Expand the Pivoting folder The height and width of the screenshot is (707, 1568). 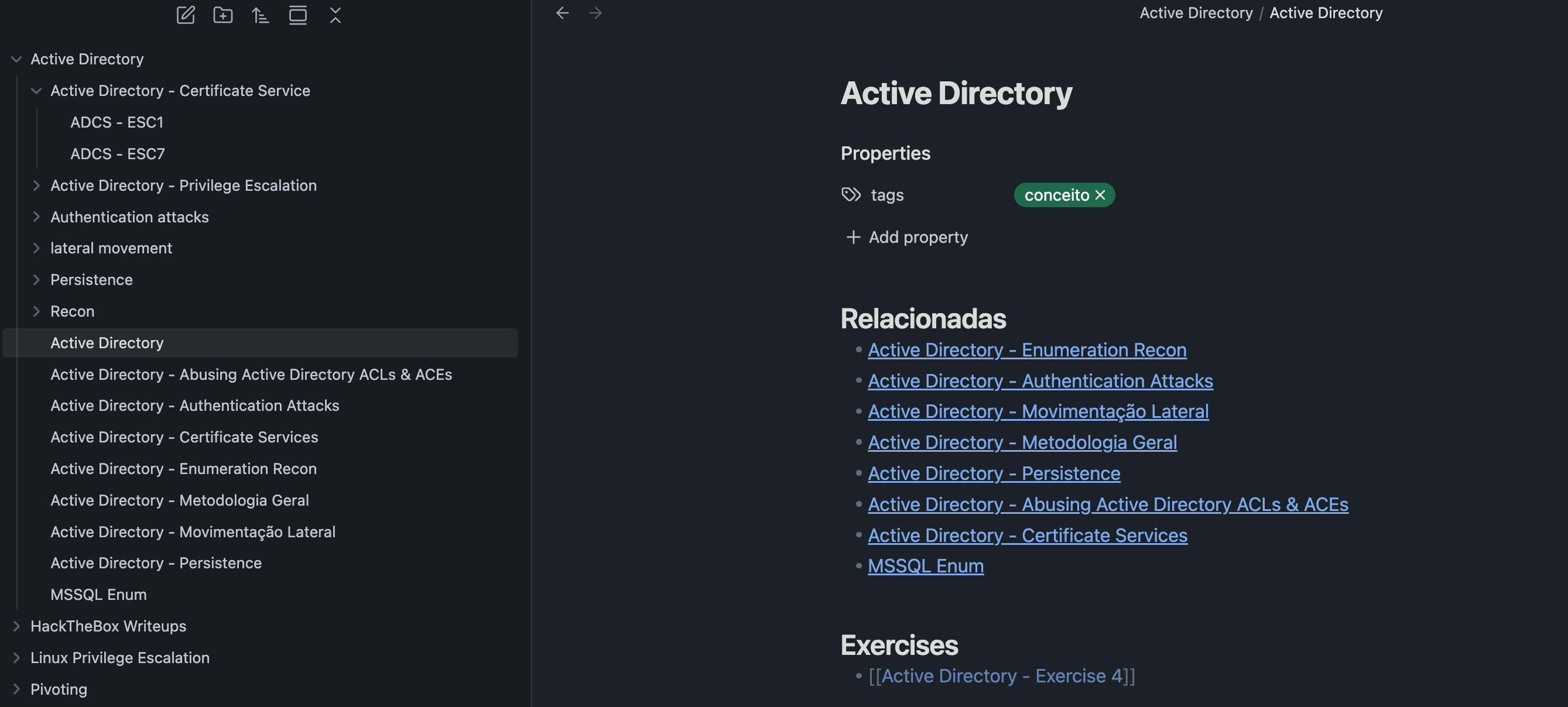click(16, 689)
